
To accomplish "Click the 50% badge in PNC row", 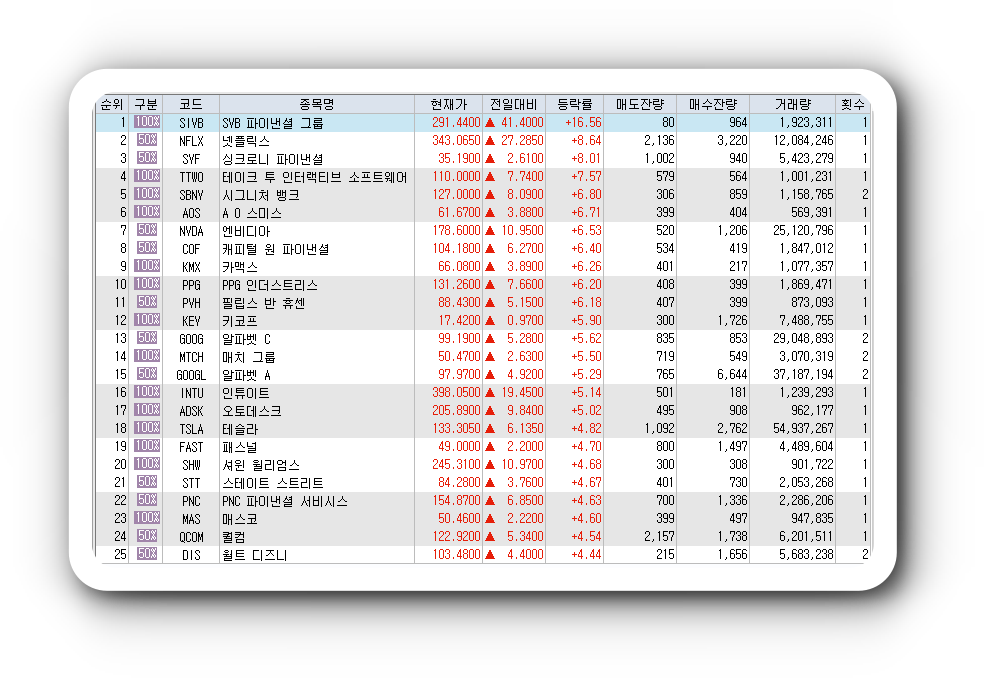I will click(x=147, y=500).
